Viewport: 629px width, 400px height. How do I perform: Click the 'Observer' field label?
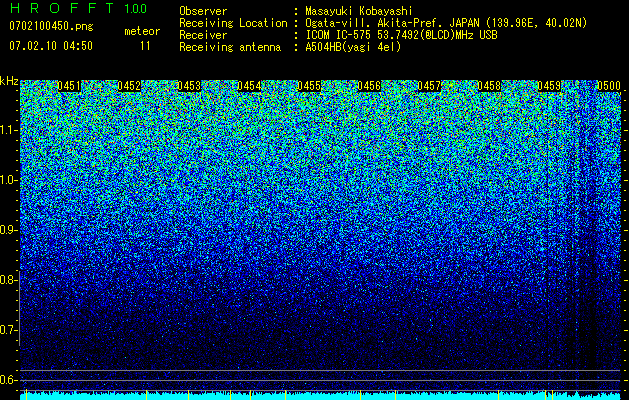pos(203,11)
